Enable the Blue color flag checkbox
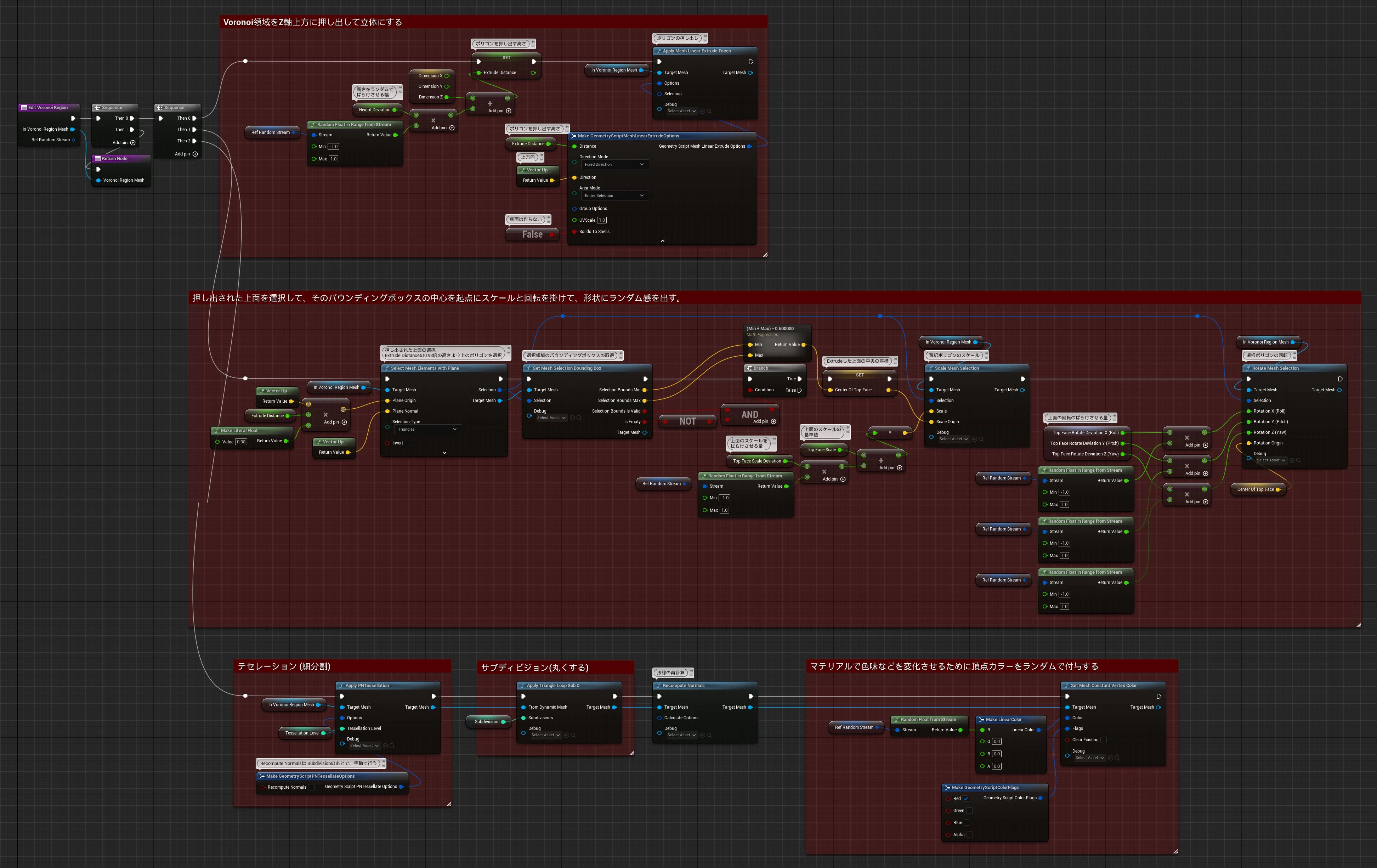The image size is (1377, 868). pos(967,822)
